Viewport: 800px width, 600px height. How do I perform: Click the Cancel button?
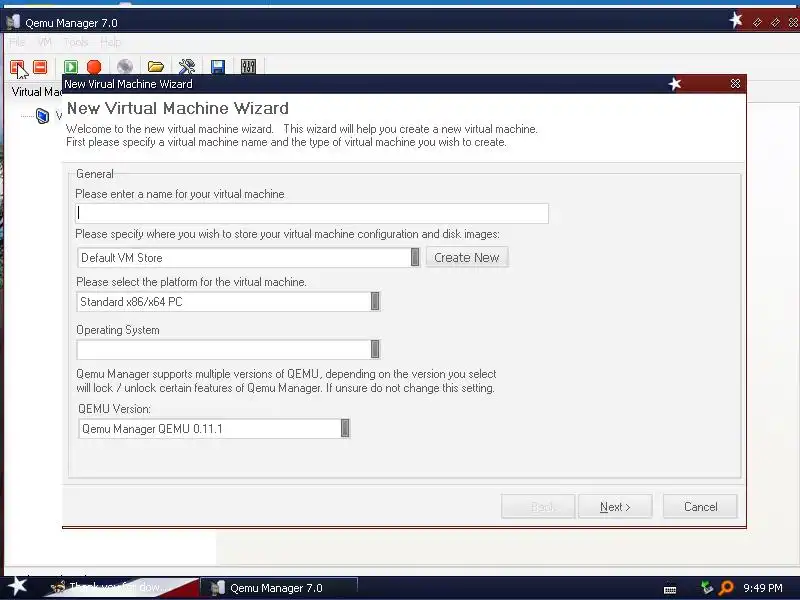(x=701, y=507)
